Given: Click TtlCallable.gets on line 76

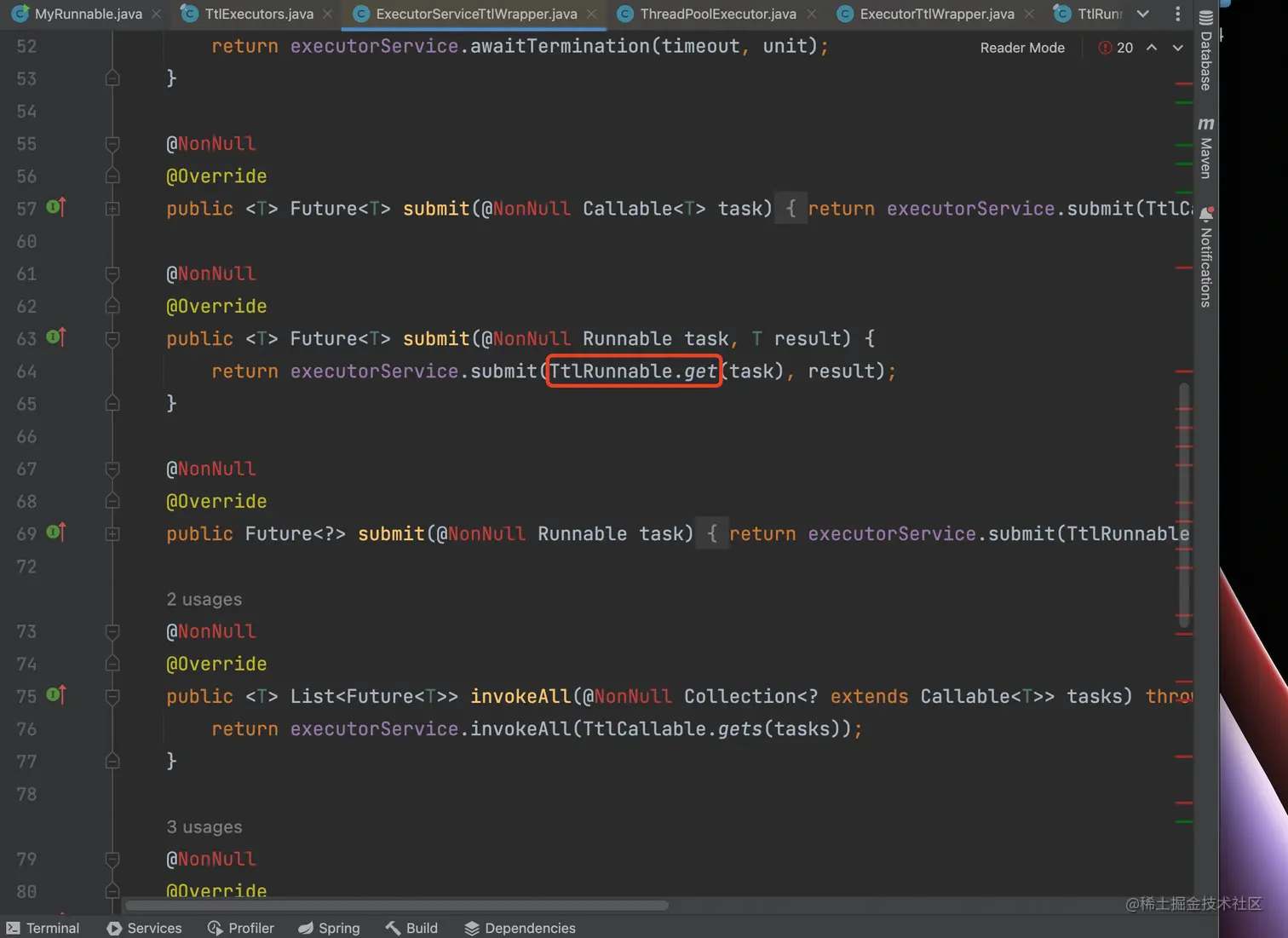Looking at the screenshot, I should click(672, 728).
